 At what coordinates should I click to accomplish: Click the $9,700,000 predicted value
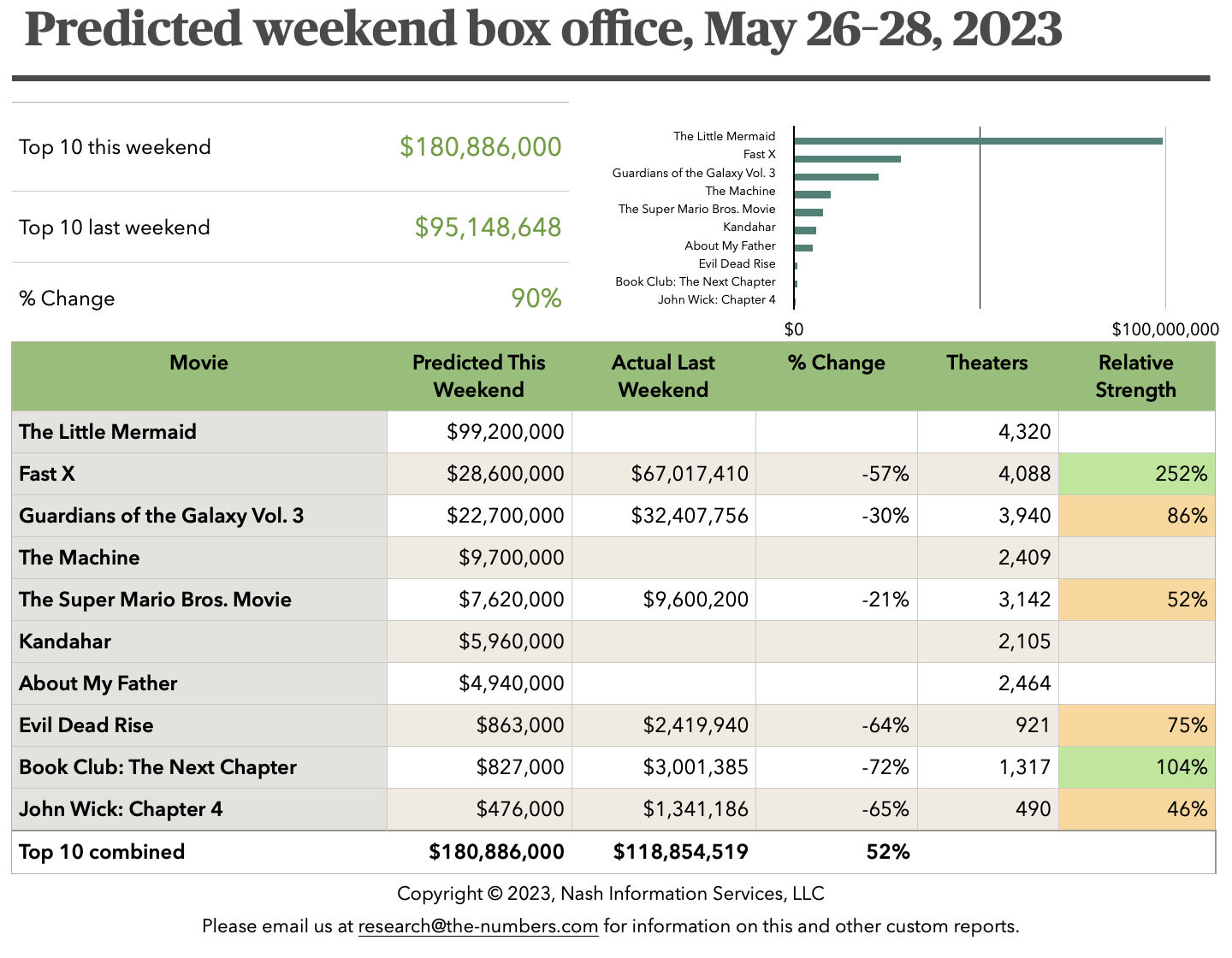pos(511,558)
